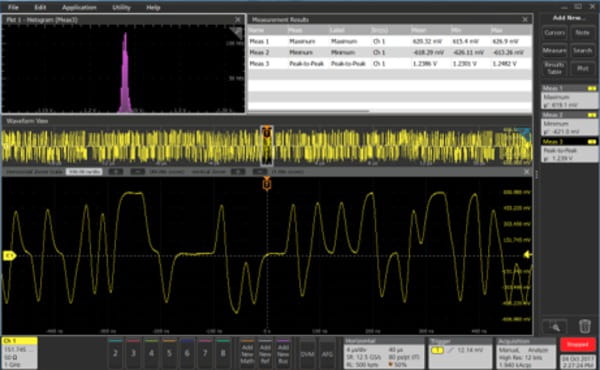Click the trigger position marker above waveform
The image size is (600, 370).
click(267, 184)
